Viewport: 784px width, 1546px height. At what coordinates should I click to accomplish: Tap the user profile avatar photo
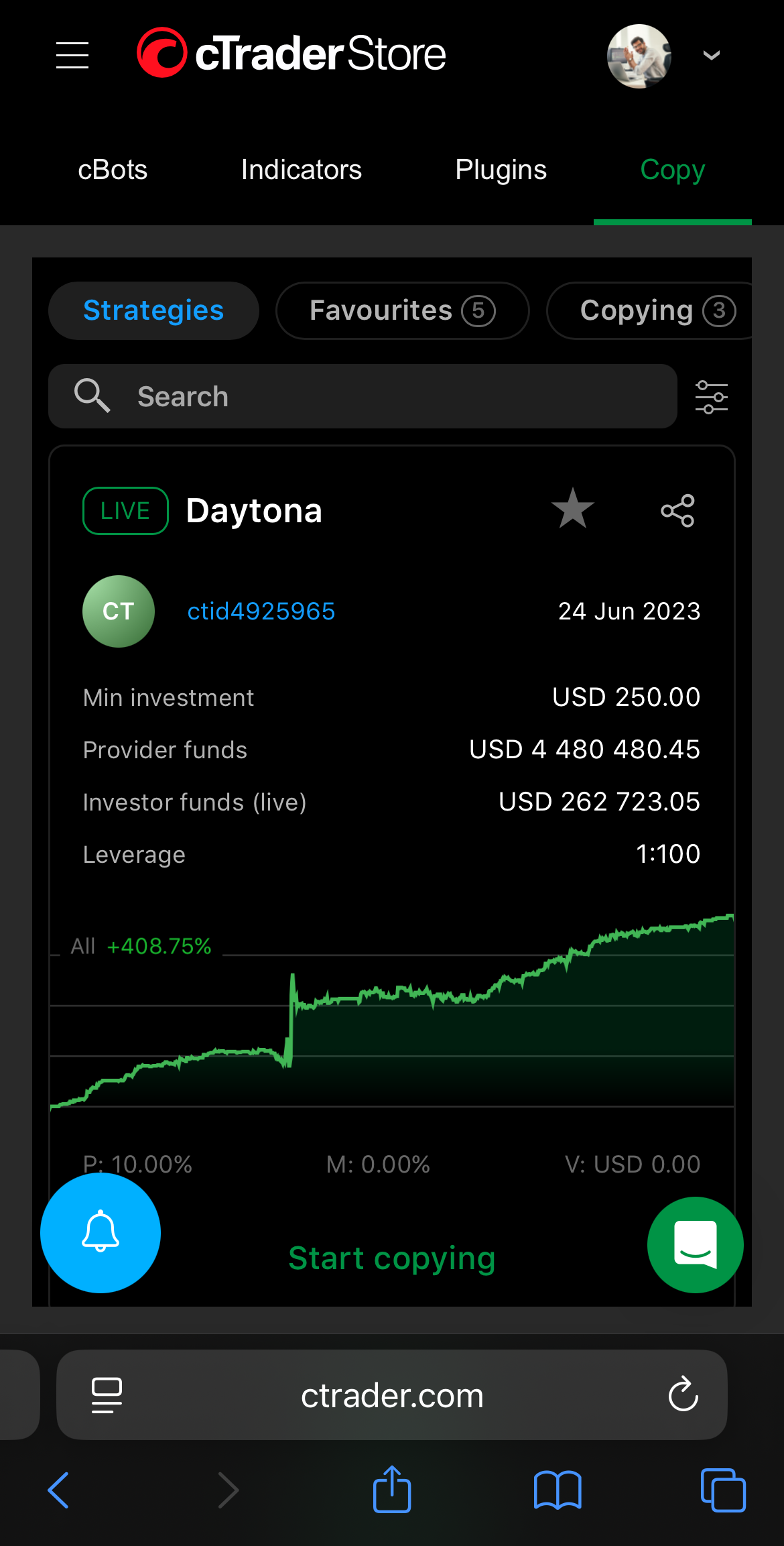pyautogui.click(x=639, y=56)
